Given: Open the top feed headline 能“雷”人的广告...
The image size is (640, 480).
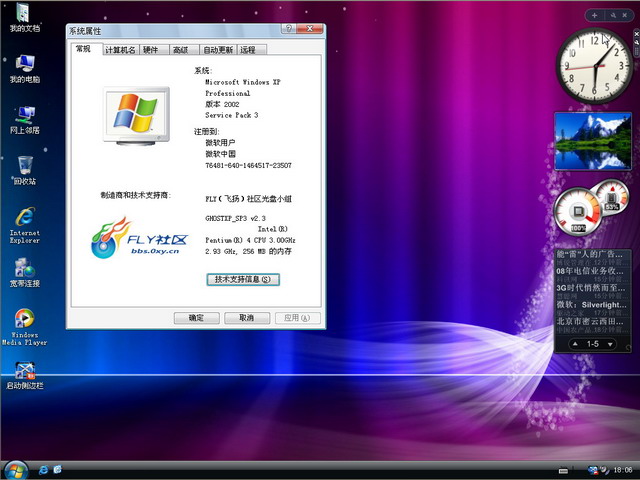Looking at the screenshot, I should click(x=589, y=254).
